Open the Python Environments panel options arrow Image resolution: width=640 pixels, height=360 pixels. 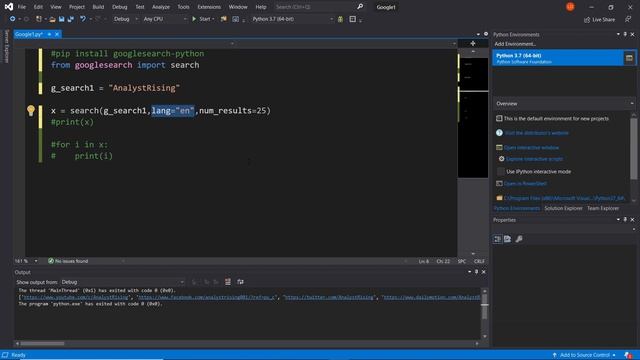coord(618,34)
